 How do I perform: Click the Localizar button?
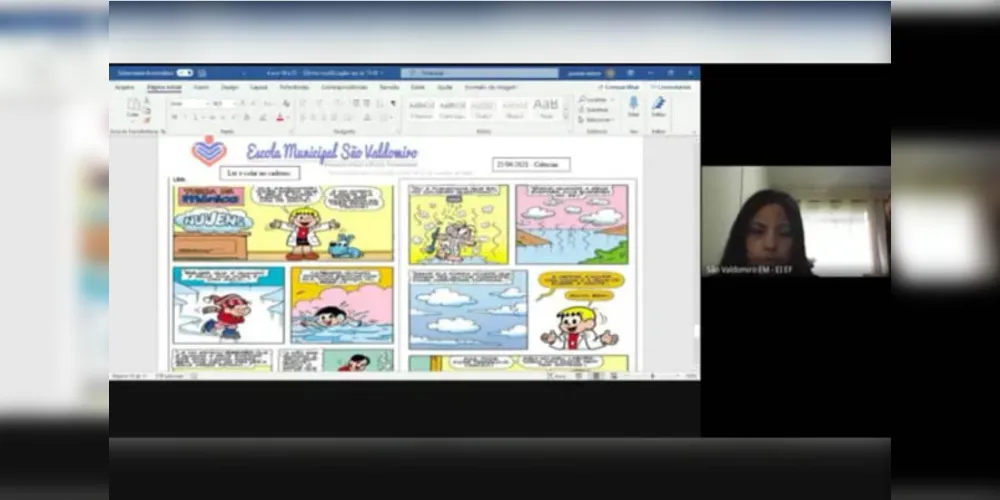click(x=597, y=99)
